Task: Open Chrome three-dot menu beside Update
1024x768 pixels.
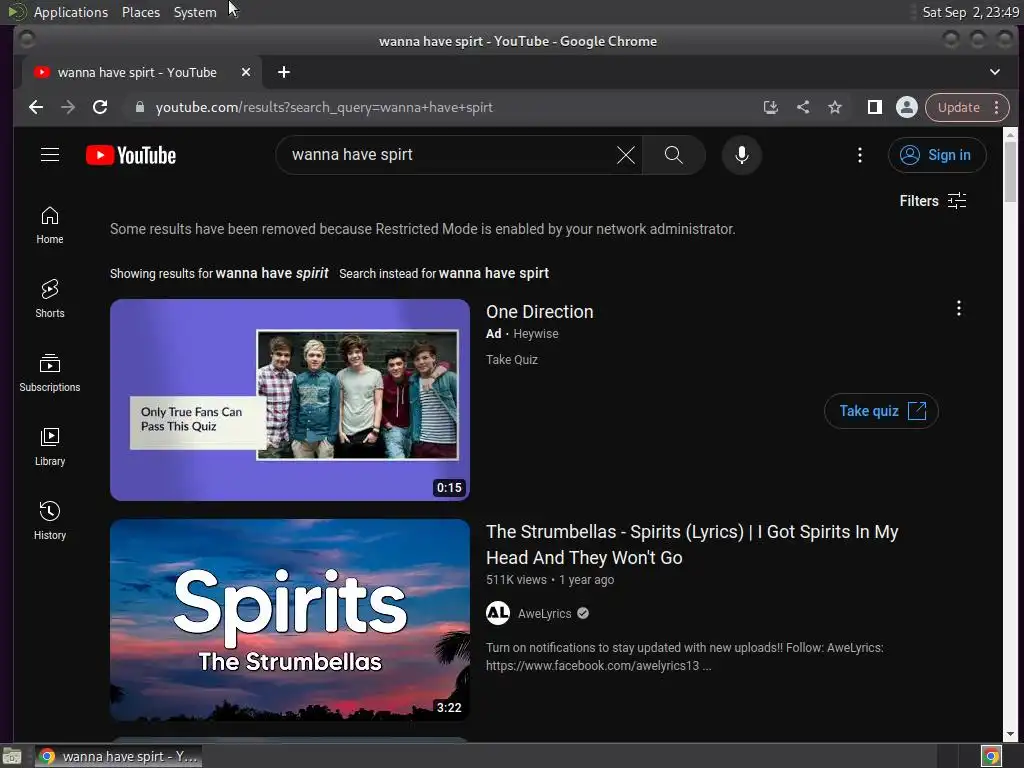Action: pos(996,107)
